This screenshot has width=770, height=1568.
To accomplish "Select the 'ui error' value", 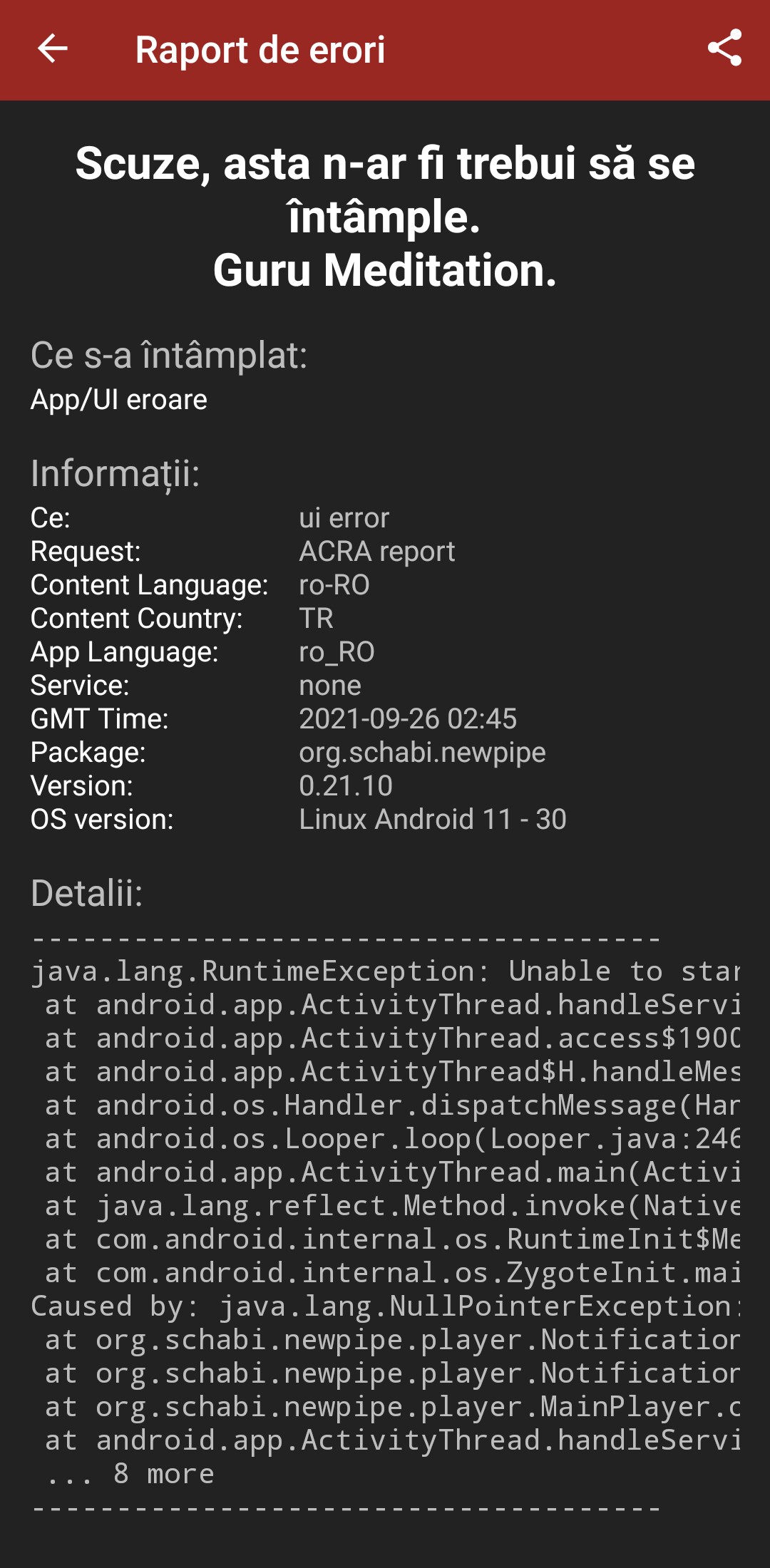I will [344, 517].
